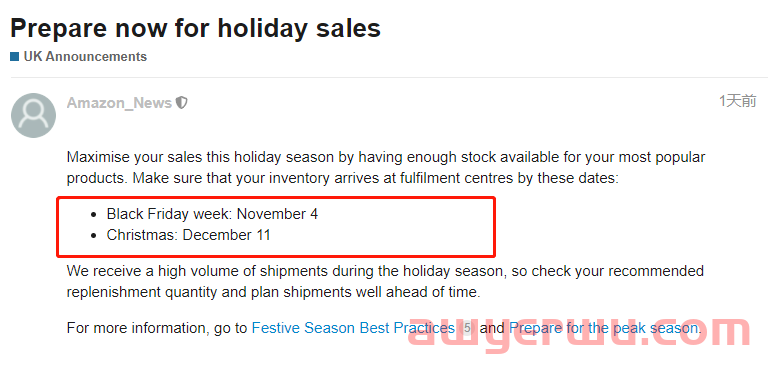This screenshot has width=768, height=365.
Task: Select the bullet dot before Christmas
Action: pyautogui.click(x=94, y=236)
